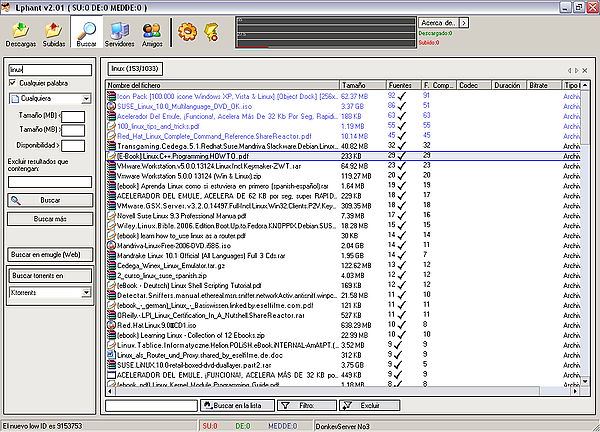This screenshot has height=432, width=600.
Task: Click the file icon of SUSE_Linux_10.0_Multilanguage_DVD_OK.iso
Action: [x=111, y=106]
